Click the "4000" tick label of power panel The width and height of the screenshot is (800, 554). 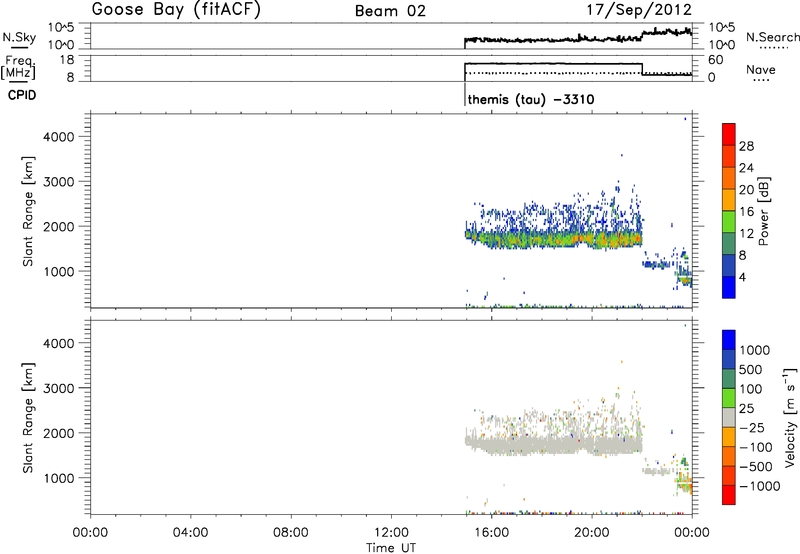click(x=59, y=137)
